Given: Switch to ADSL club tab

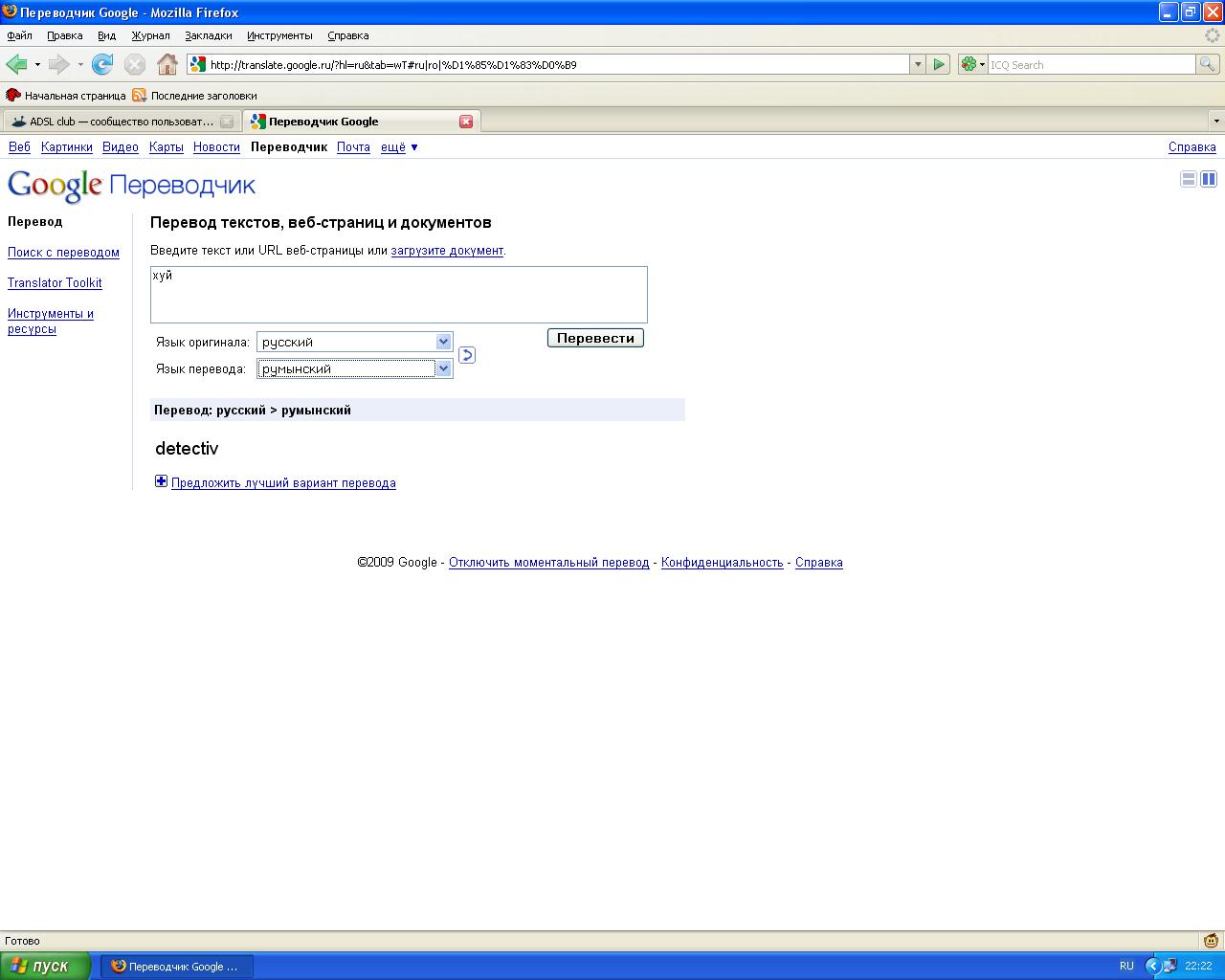Looking at the screenshot, I should pyautogui.click(x=122, y=122).
